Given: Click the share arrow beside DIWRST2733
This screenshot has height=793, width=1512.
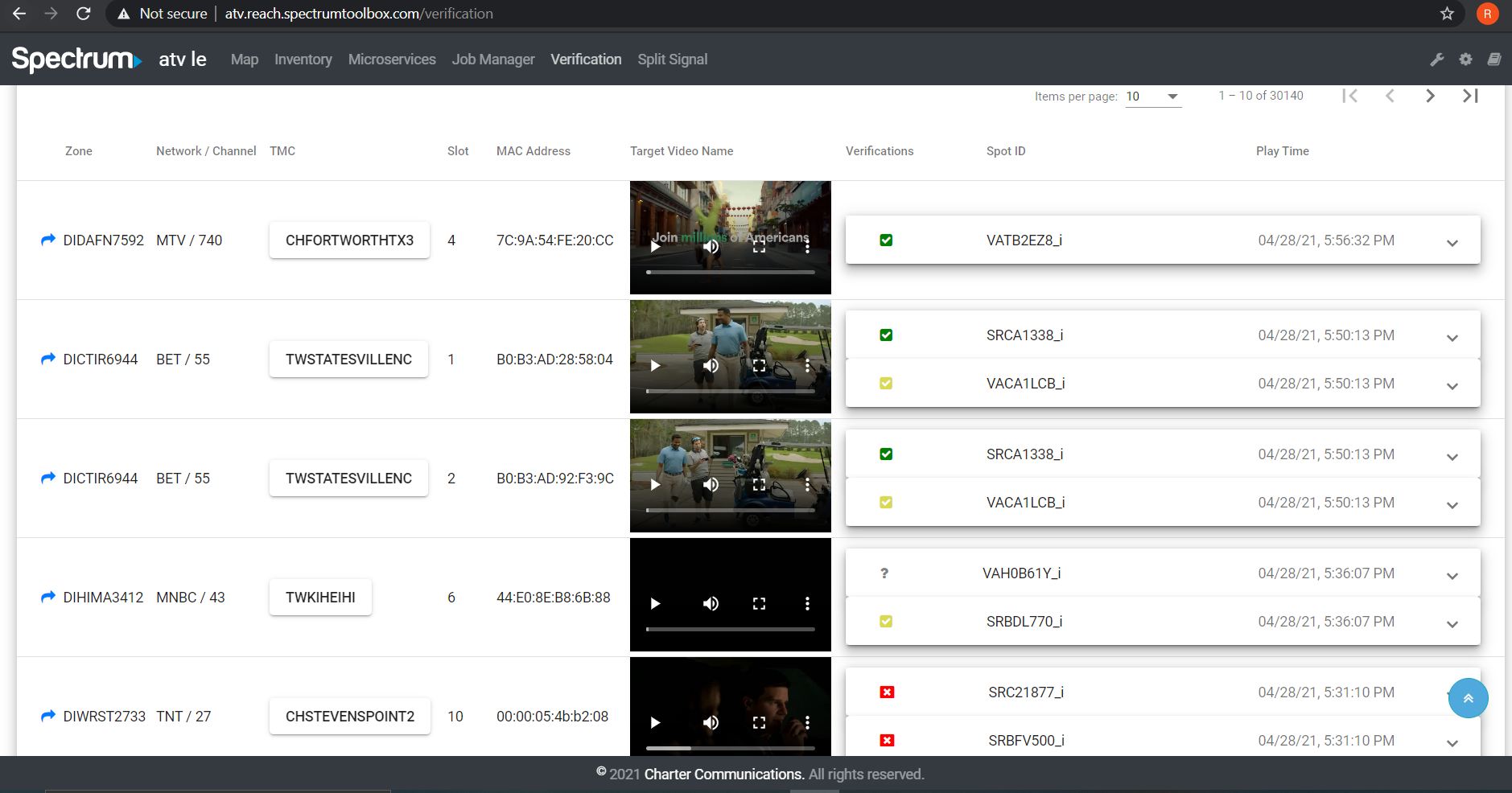Looking at the screenshot, I should coord(48,716).
